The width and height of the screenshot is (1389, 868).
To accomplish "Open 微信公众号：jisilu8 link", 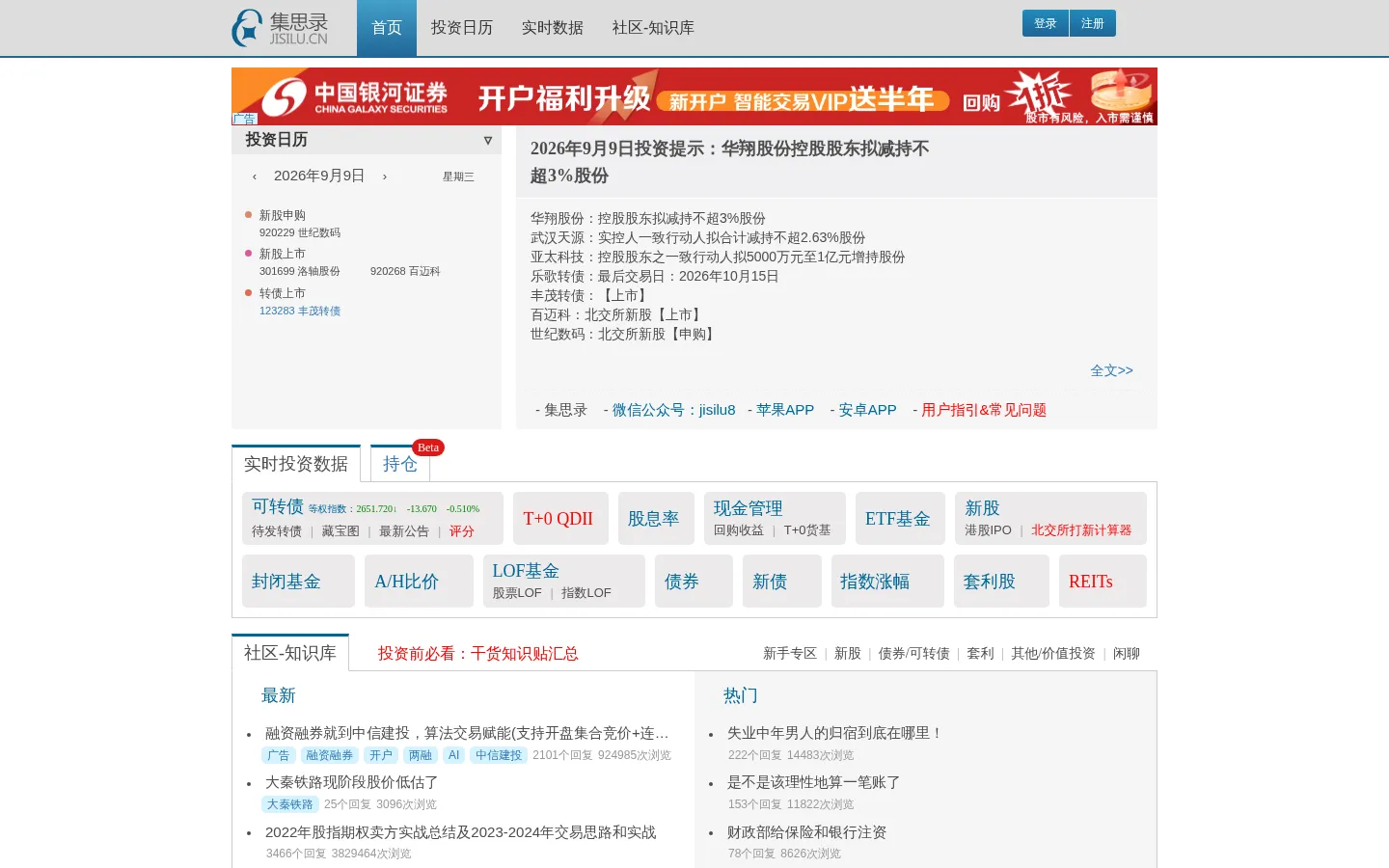I will click(x=674, y=410).
